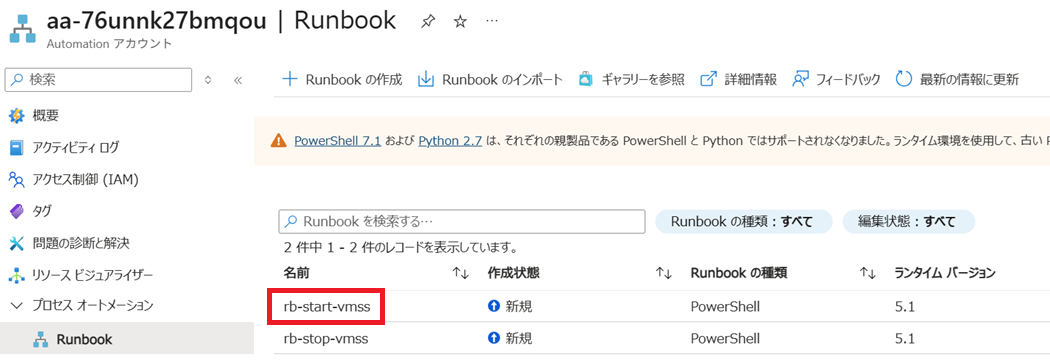This screenshot has height=360, width=1050.
Task: Focus the Runbook を検索する search field
Action: [x=461, y=221]
